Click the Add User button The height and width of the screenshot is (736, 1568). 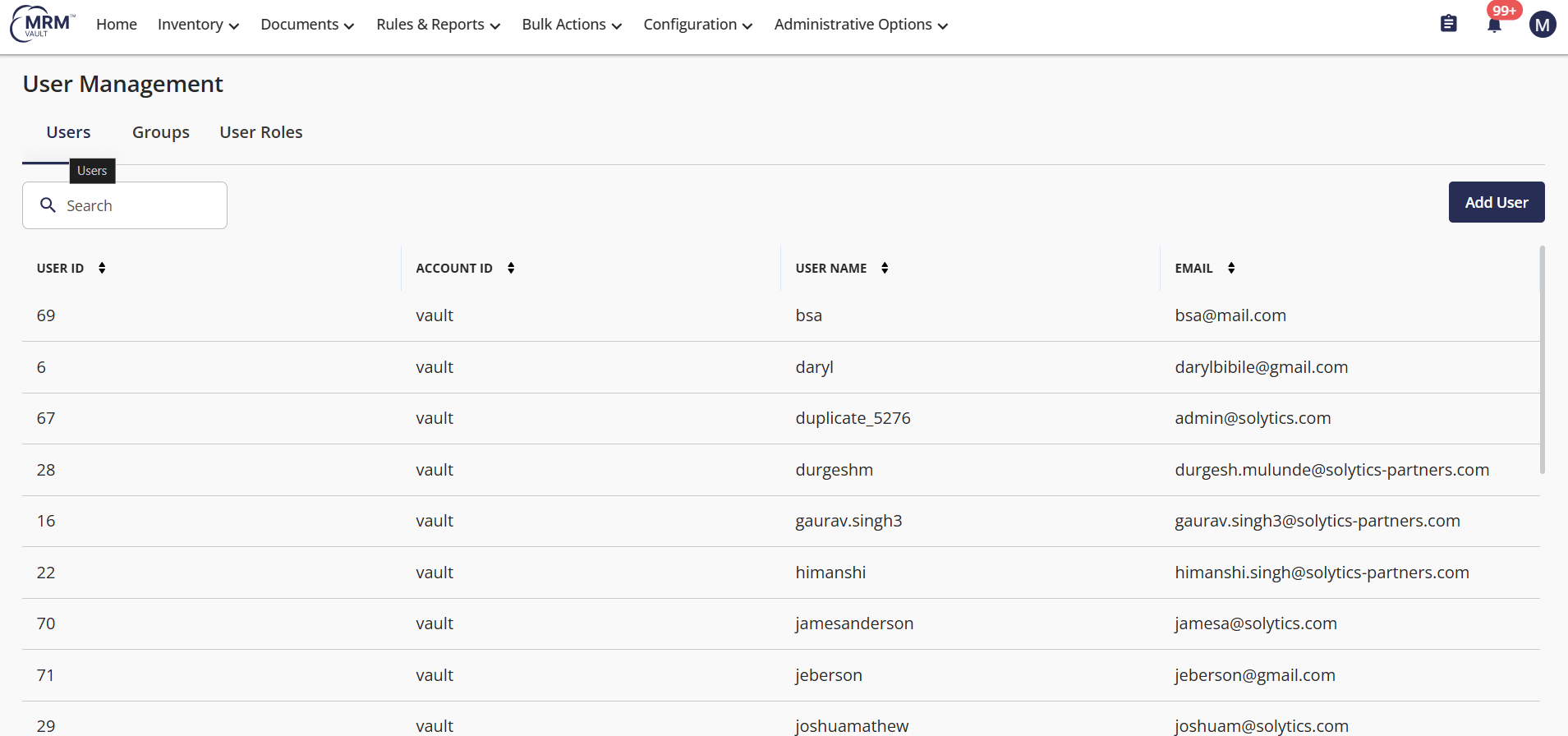(x=1496, y=202)
